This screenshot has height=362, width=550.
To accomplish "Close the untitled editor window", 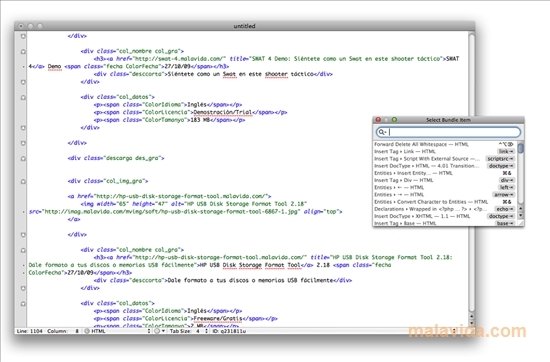I will click(21, 26).
